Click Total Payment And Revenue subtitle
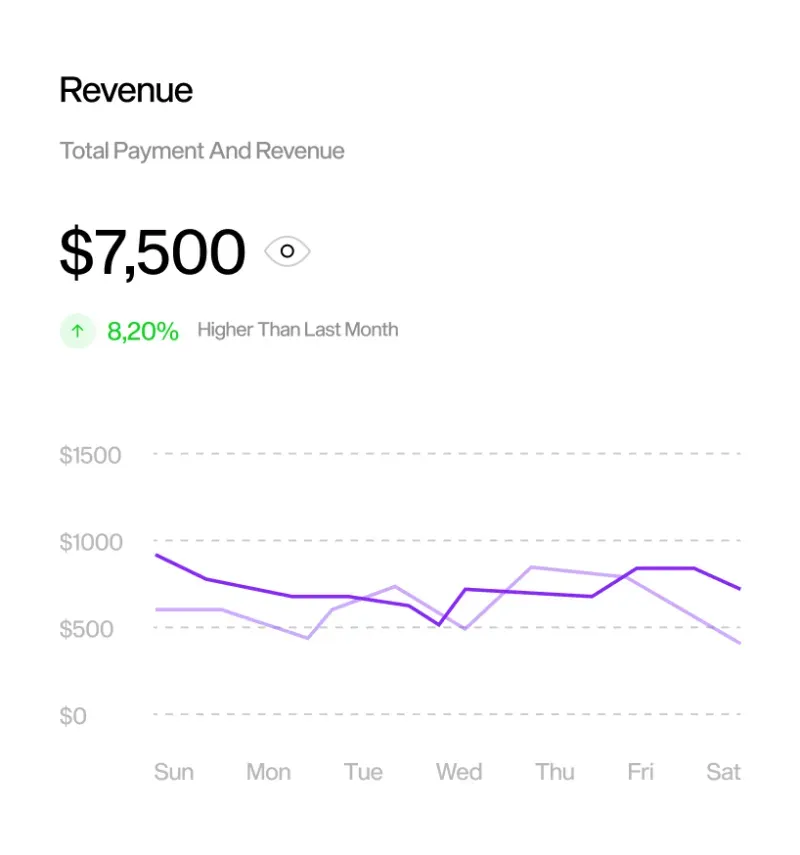Screen dimensions: 800x855 tap(202, 151)
